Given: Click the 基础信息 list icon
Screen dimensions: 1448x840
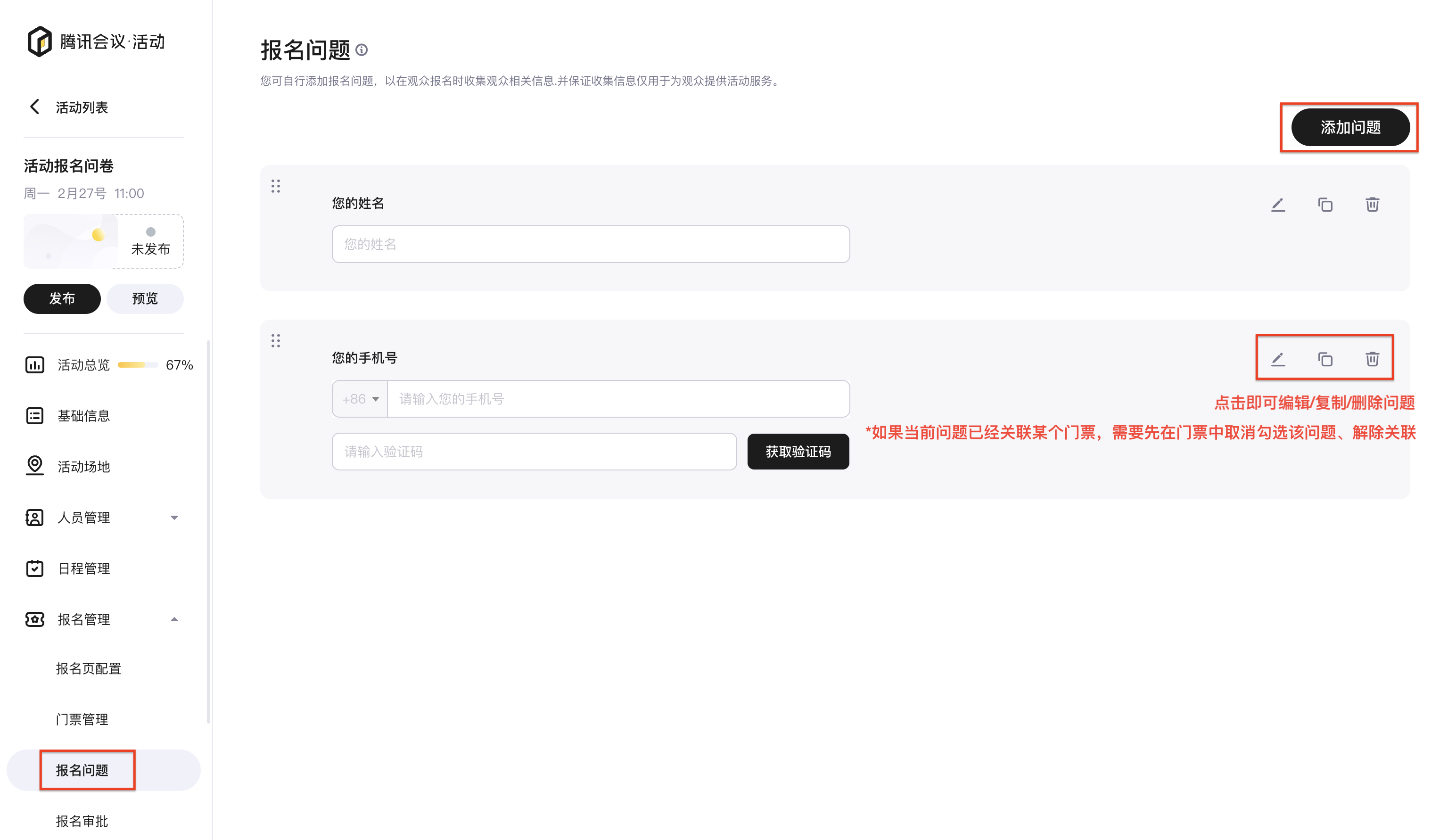Looking at the screenshot, I should pos(34,415).
